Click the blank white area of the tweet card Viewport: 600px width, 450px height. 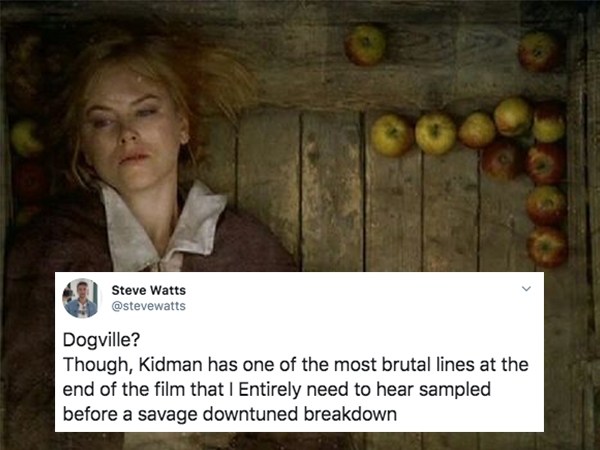click(x=344, y=306)
